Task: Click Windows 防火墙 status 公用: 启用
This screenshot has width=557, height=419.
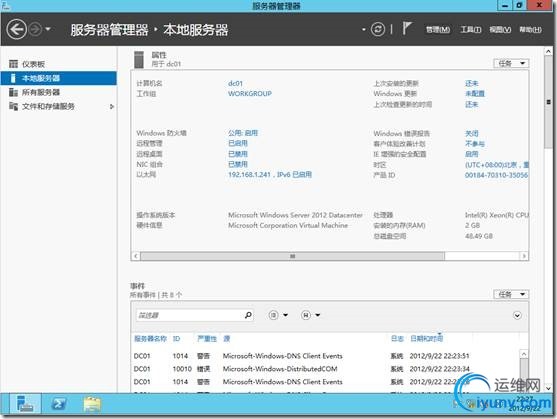Action: (x=243, y=133)
